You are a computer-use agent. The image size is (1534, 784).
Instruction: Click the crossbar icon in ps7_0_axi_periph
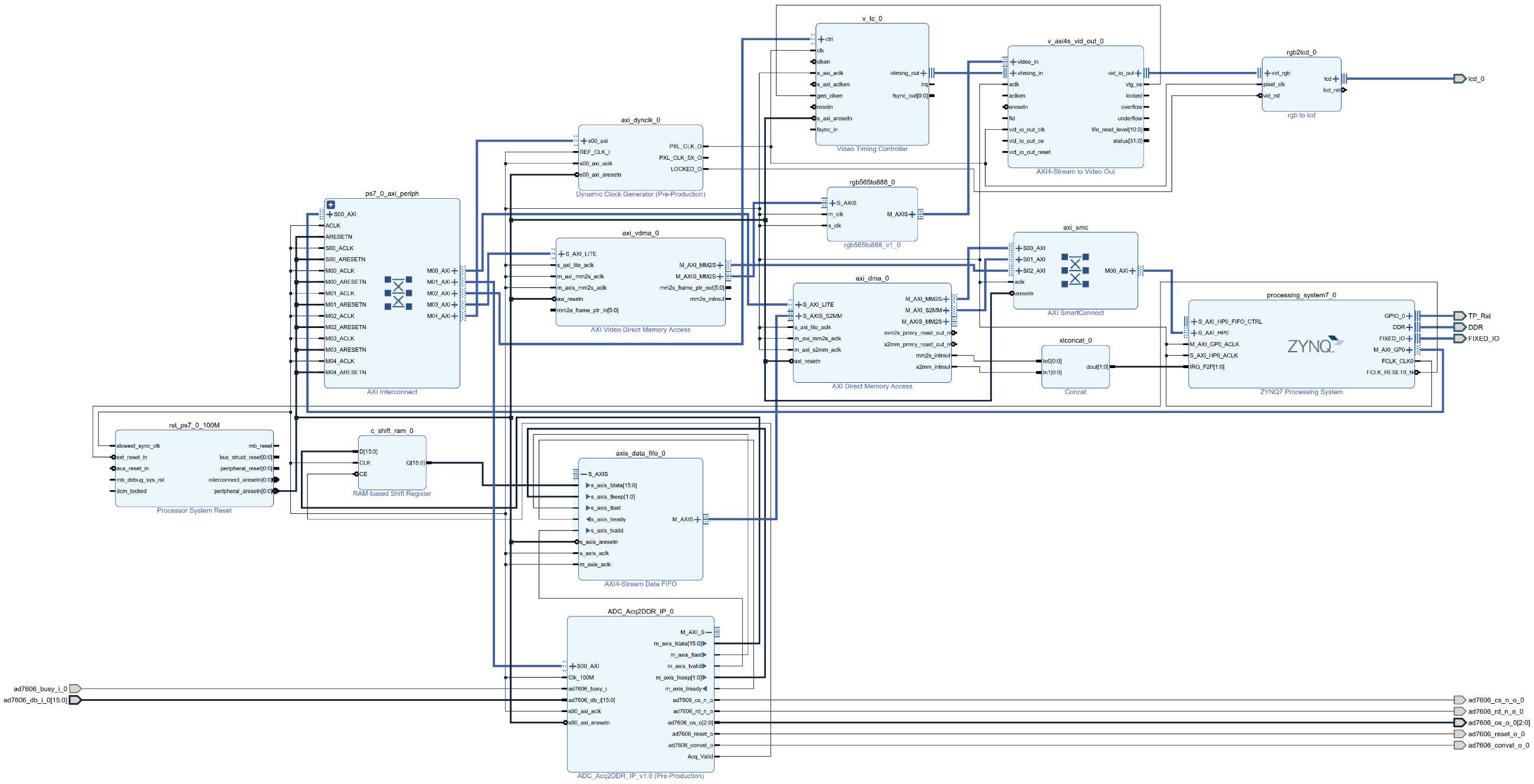[398, 293]
